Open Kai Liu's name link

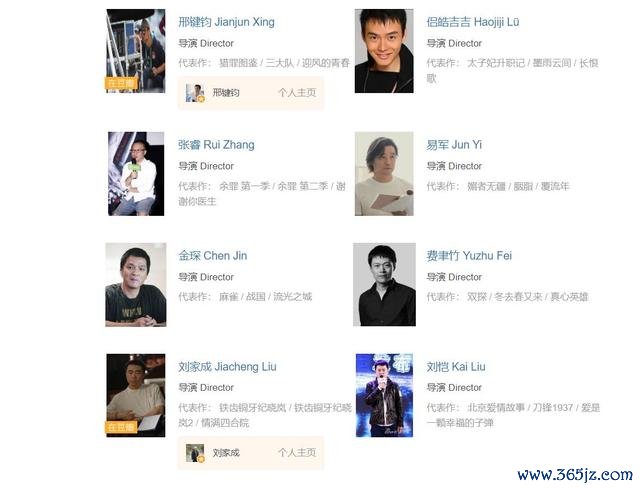(456, 367)
